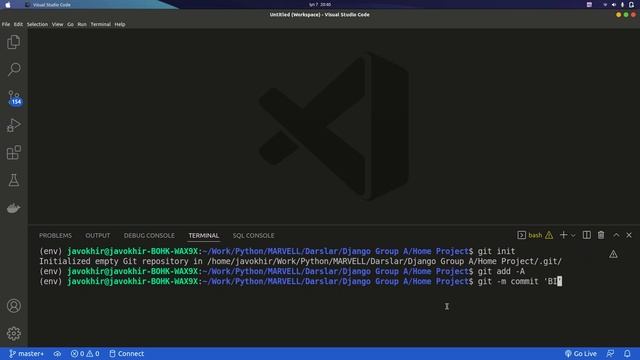Click the clock in top bar
Screen dimensions: 640x360
(320, 4)
